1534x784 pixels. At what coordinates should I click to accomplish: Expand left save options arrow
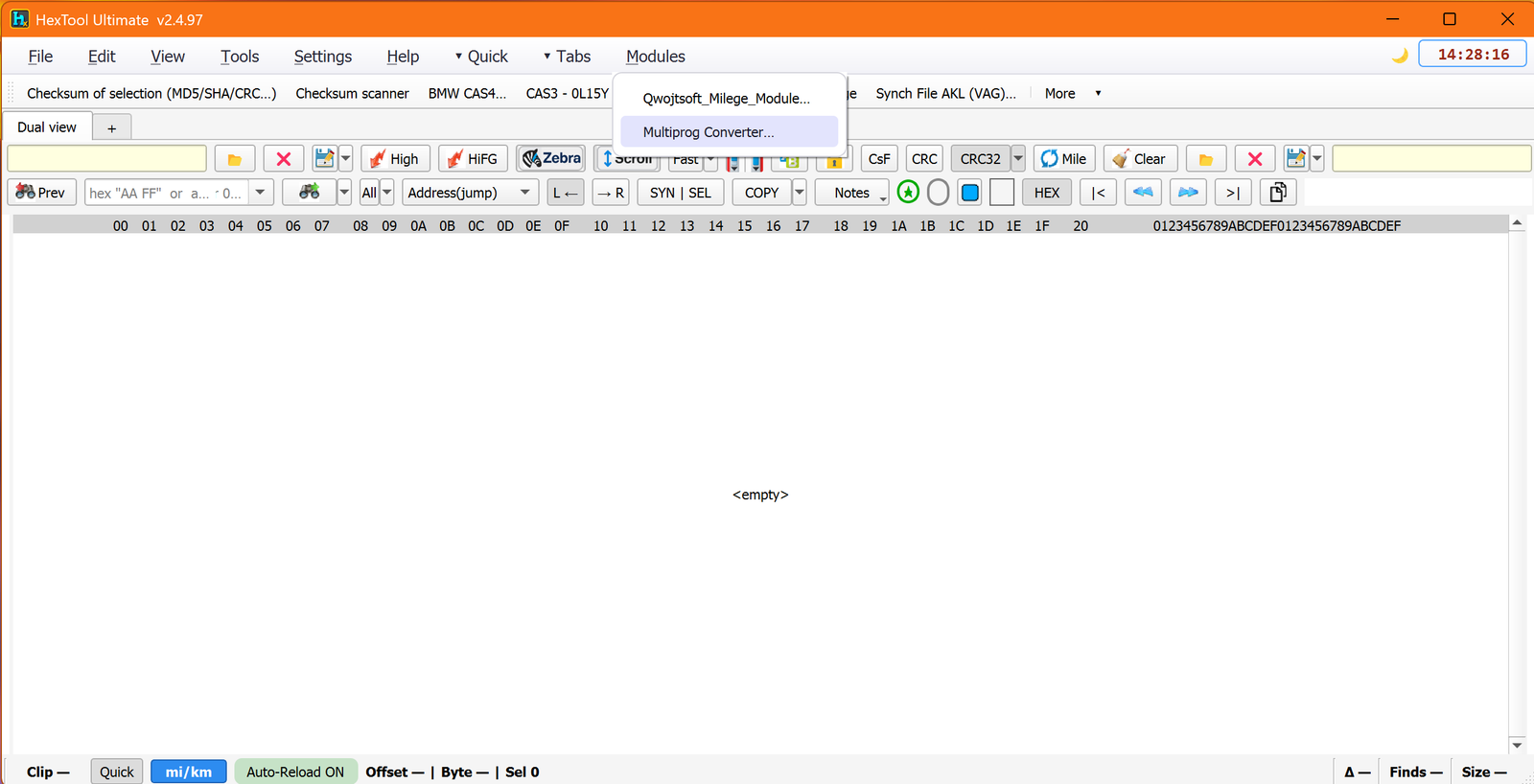346,159
